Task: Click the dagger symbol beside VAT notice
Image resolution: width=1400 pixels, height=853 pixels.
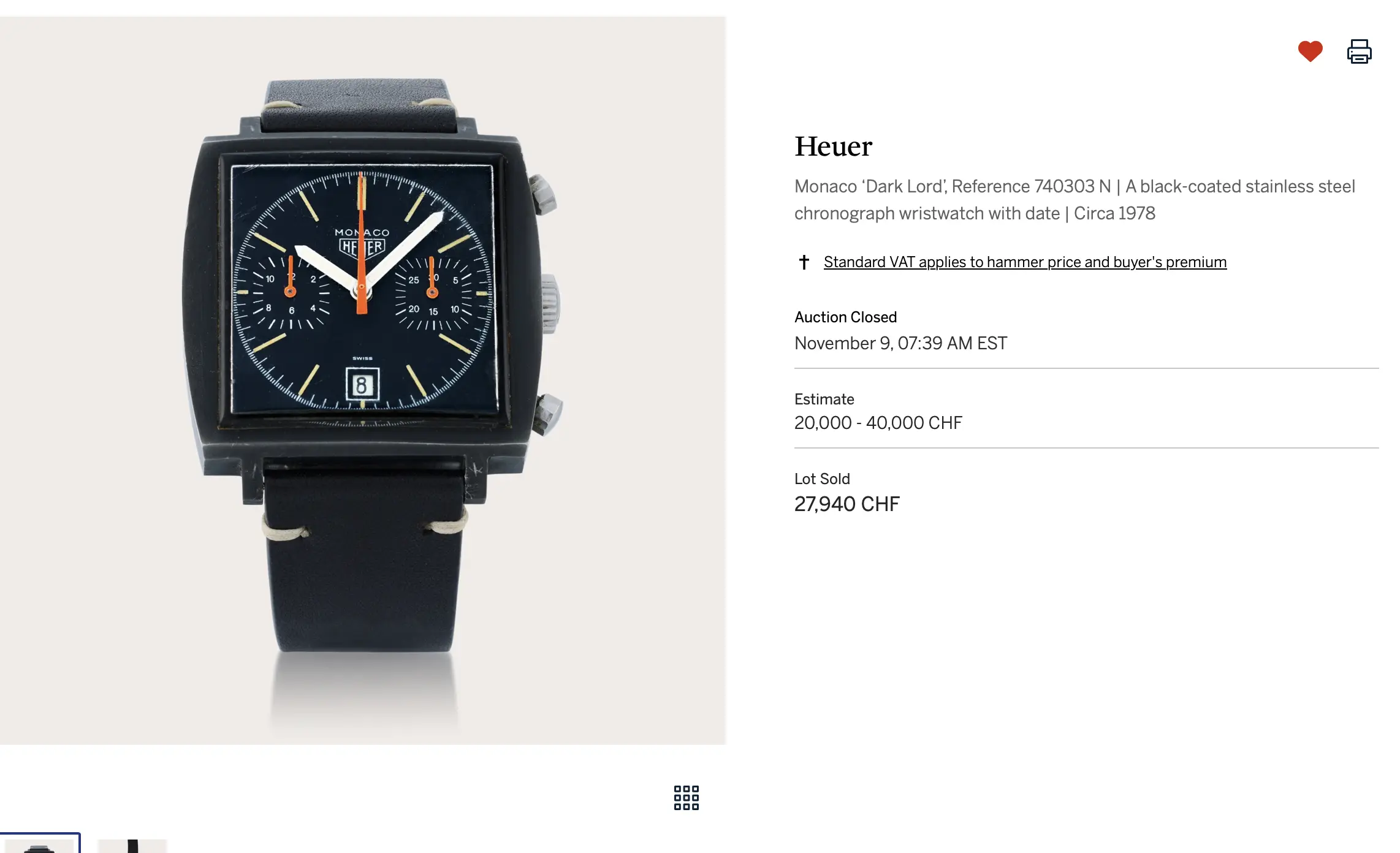Action: point(804,262)
